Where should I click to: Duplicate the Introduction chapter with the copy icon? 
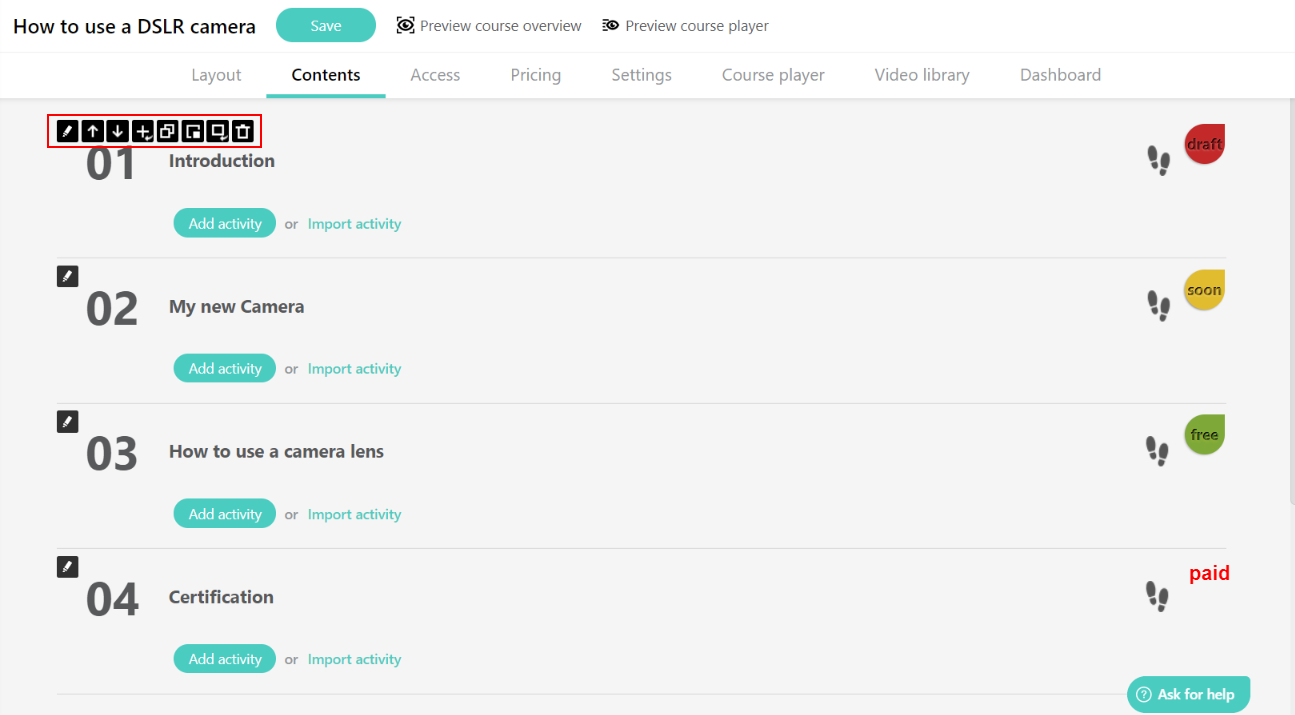pyautogui.click(x=168, y=131)
